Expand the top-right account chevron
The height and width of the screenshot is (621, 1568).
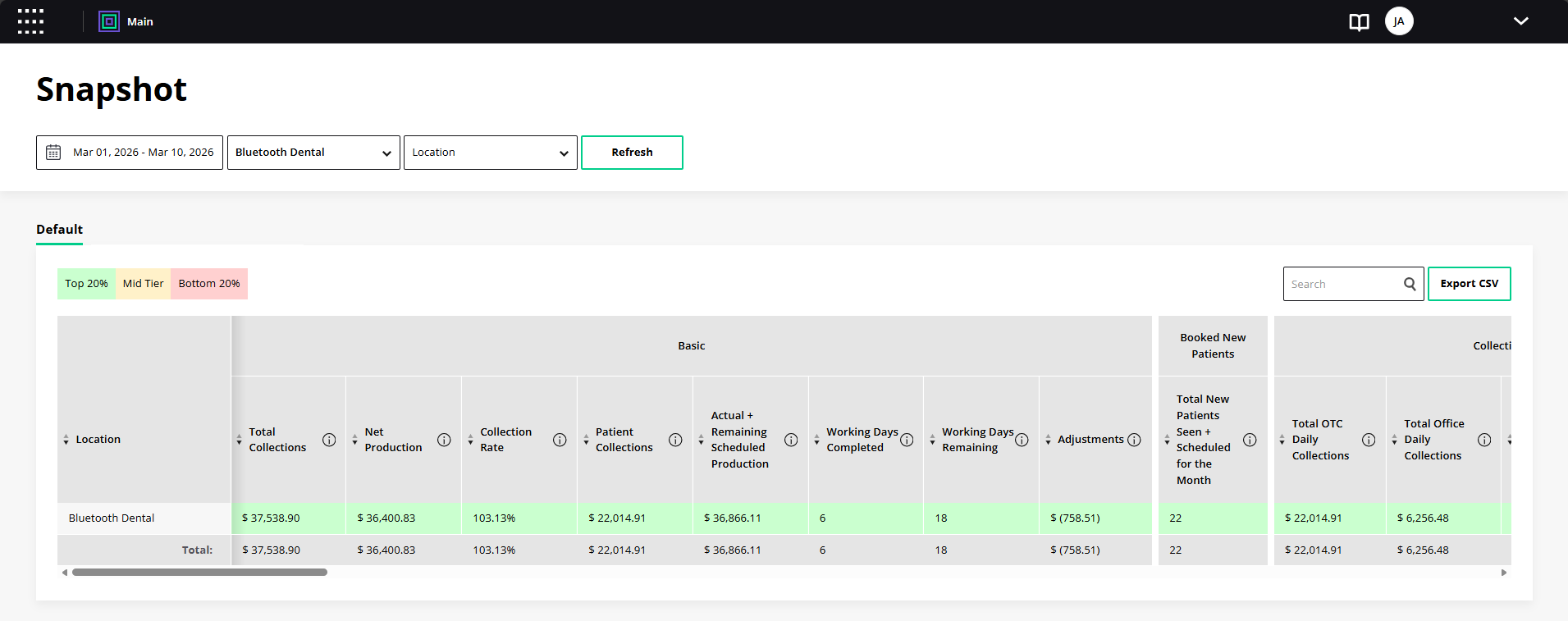point(1520,21)
